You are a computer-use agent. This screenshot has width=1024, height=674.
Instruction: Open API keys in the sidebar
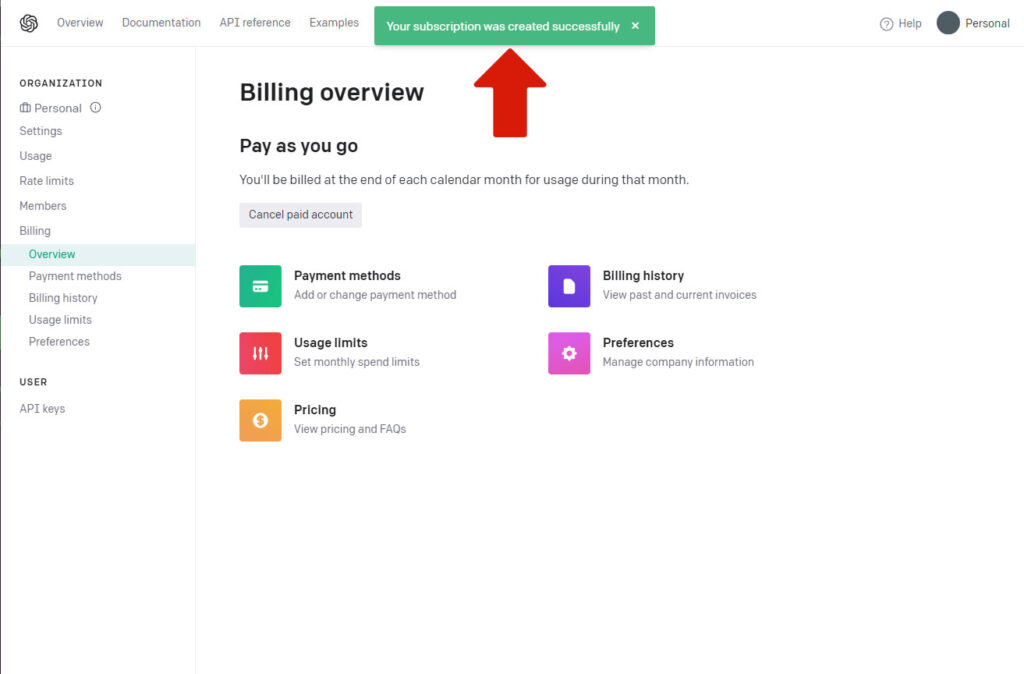click(x=42, y=409)
